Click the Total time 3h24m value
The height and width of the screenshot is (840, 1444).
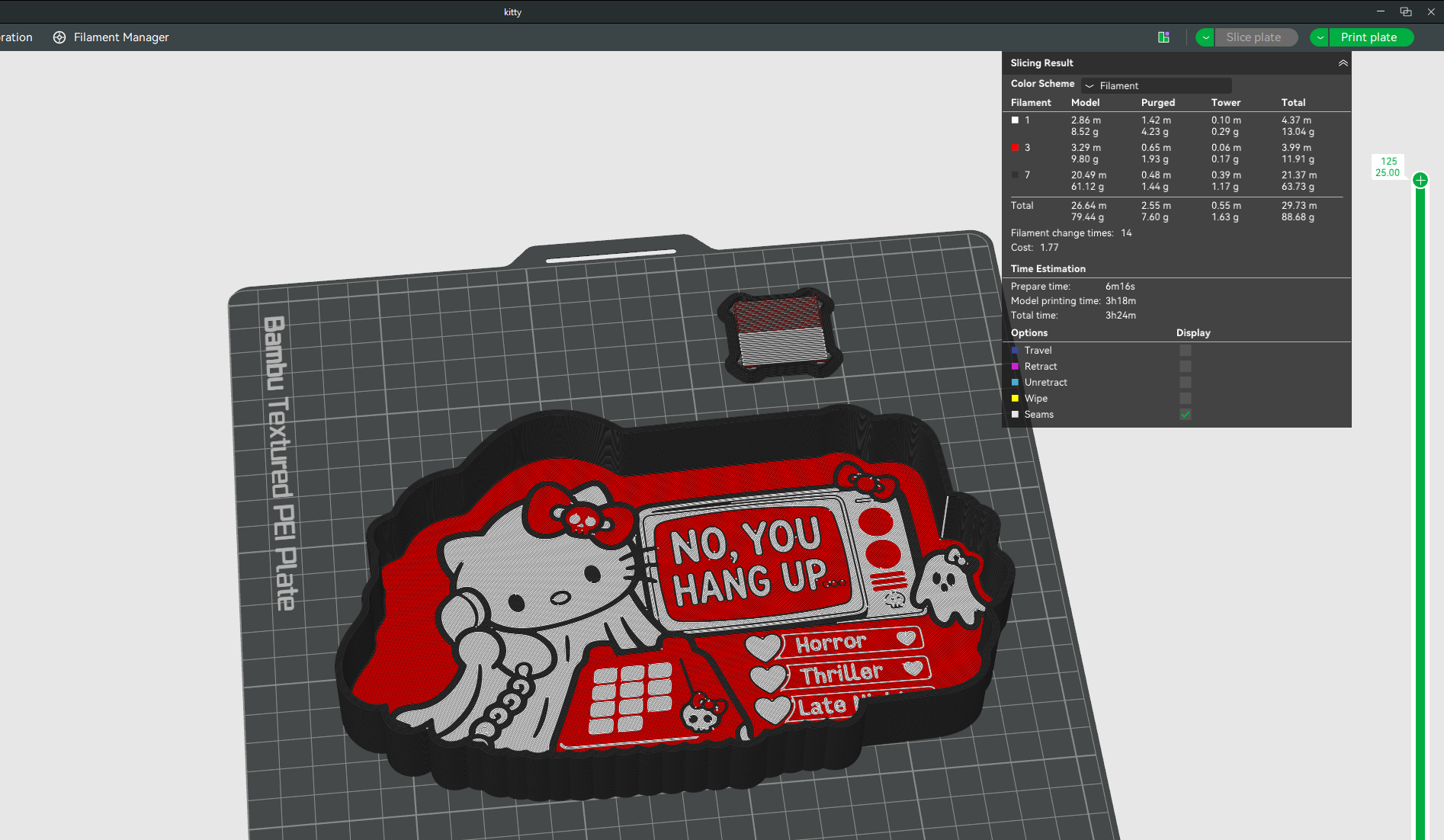(x=1121, y=316)
